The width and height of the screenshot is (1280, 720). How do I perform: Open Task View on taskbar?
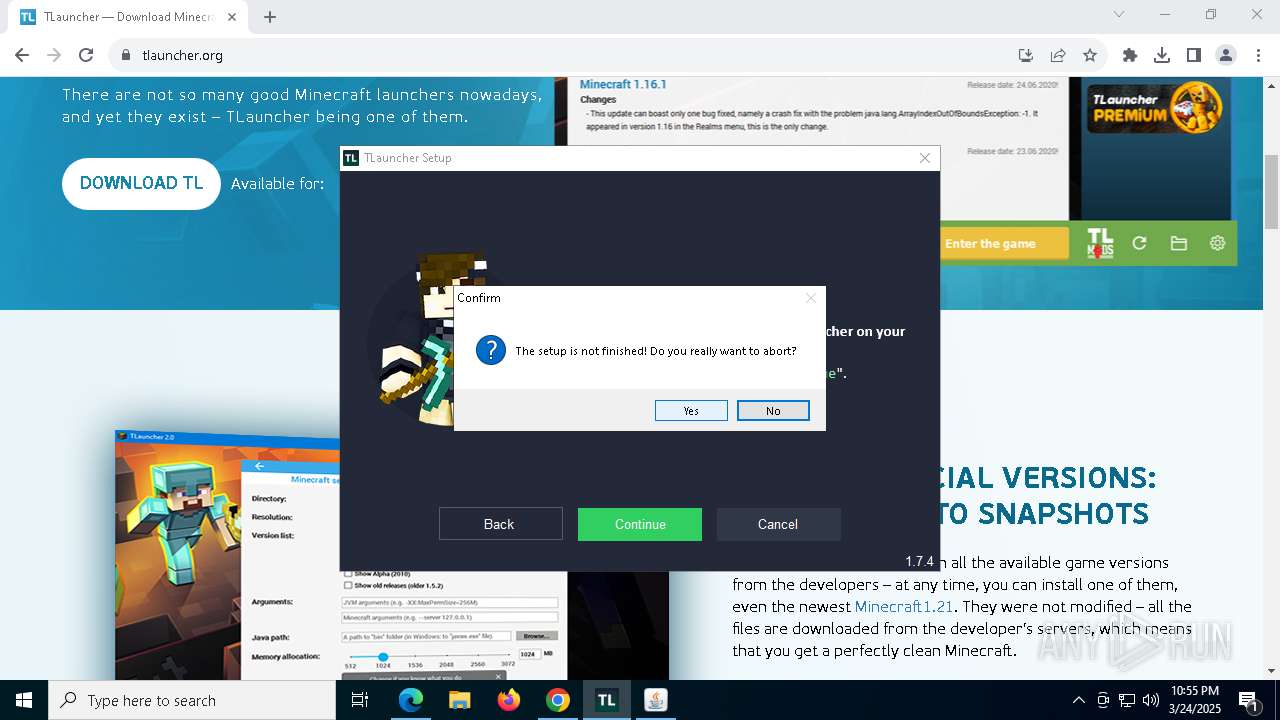tap(360, 700)
